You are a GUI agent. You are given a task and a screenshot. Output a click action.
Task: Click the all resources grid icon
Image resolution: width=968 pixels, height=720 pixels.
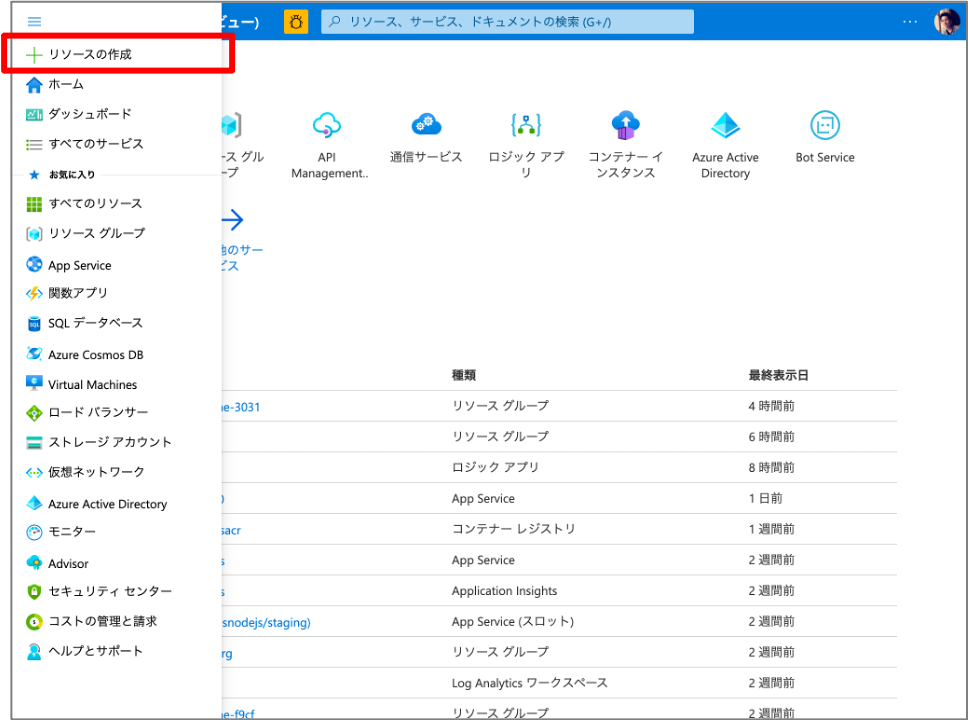click(x=34, y=204)
